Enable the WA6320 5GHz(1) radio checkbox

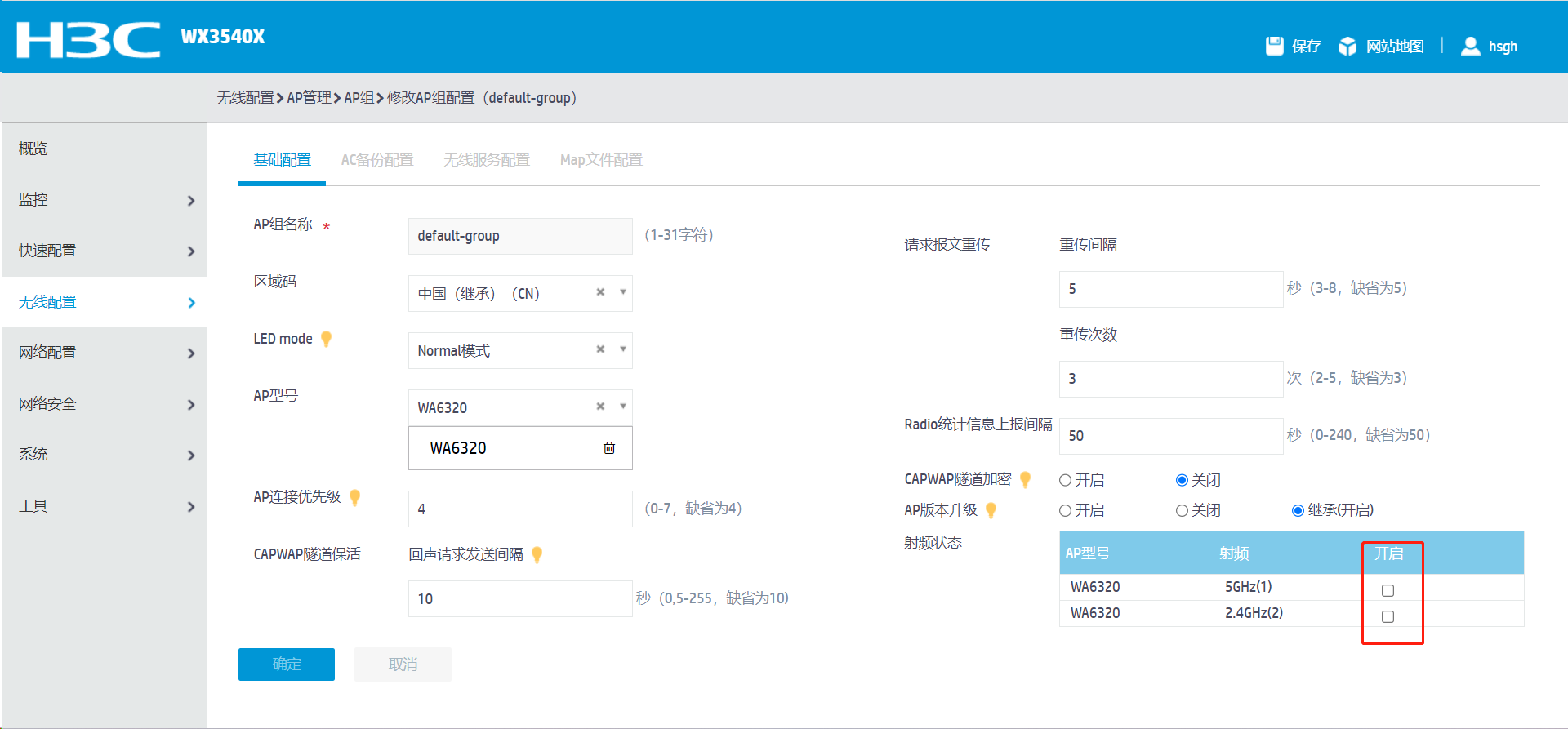pyautogui.click(x=1388, y=590)
